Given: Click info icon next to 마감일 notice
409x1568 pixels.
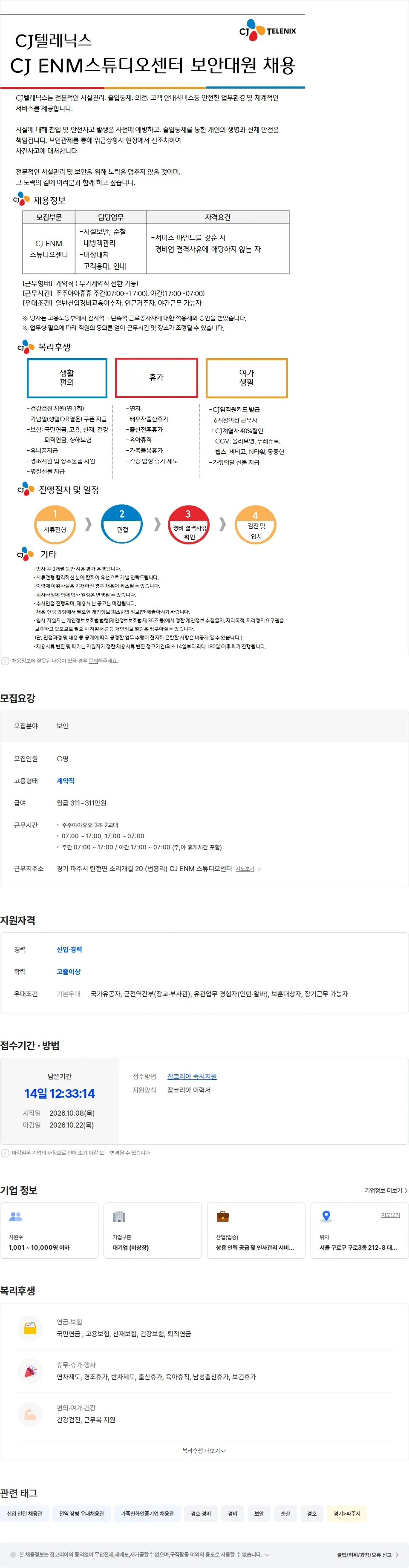Looking at the screenshot, I should click(x=5, y=1152).
